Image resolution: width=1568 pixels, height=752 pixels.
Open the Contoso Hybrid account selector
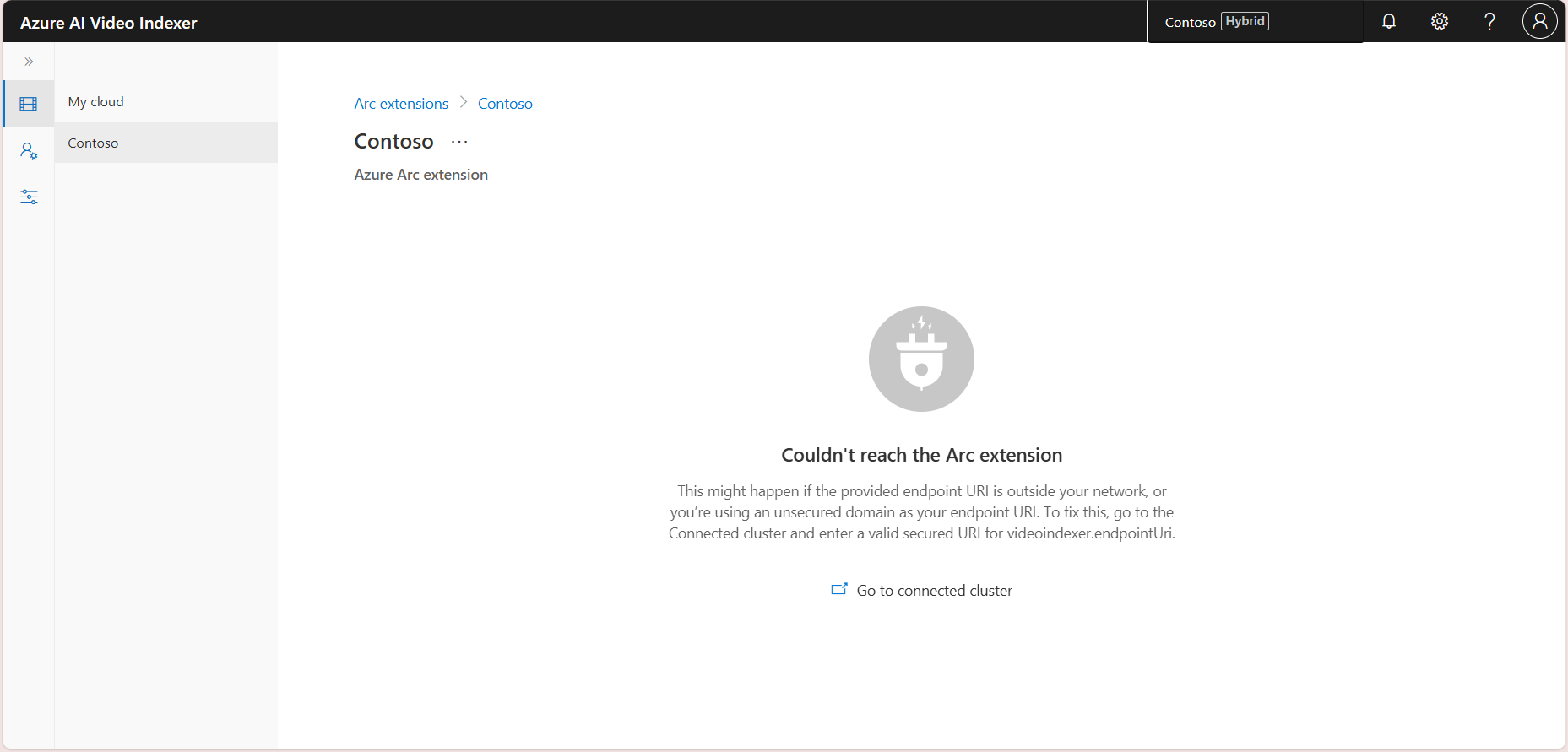pyautogui.click(x=1255, y=22)
